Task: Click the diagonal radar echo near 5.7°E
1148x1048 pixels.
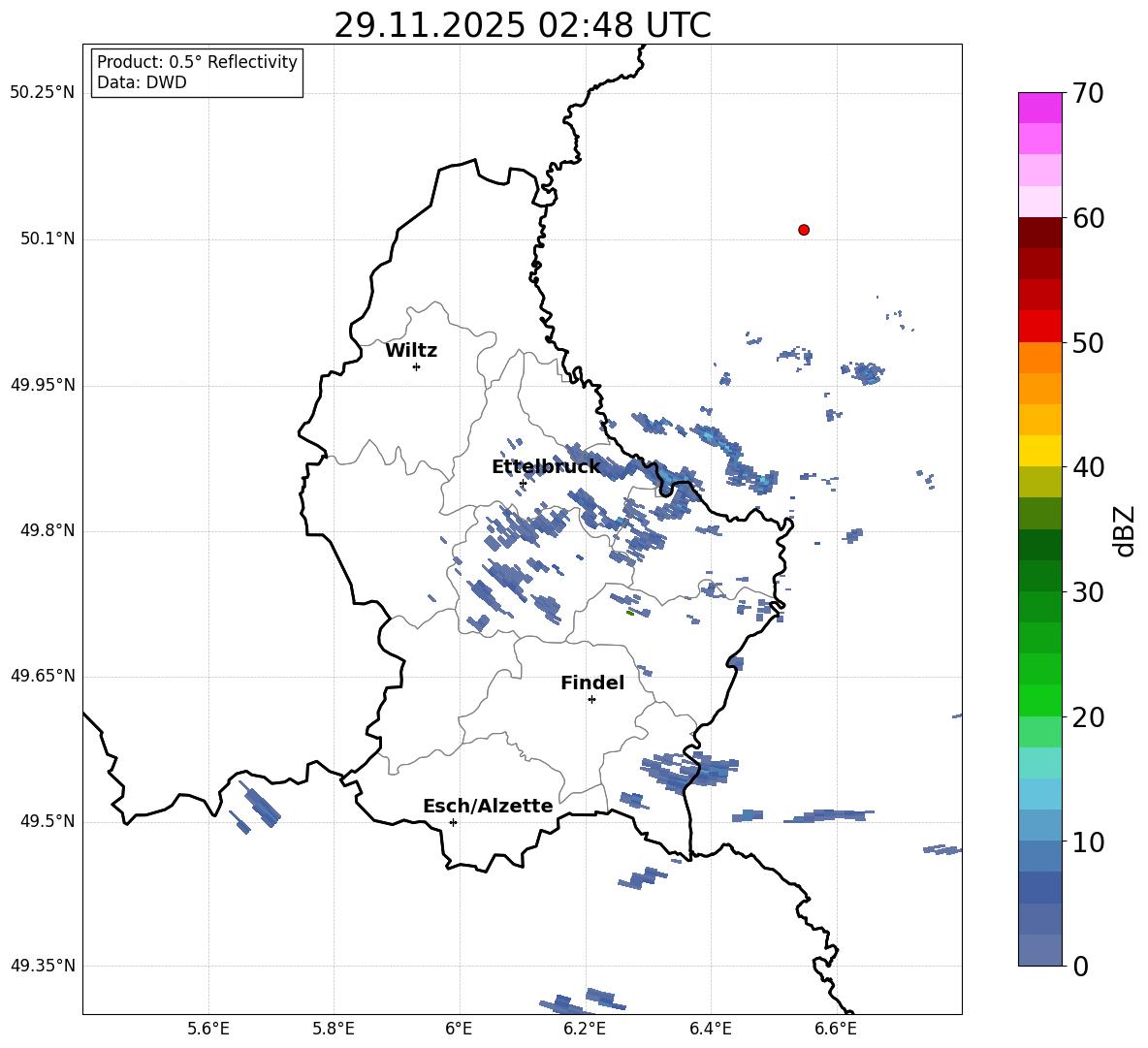Action: [x=260, y=805]
